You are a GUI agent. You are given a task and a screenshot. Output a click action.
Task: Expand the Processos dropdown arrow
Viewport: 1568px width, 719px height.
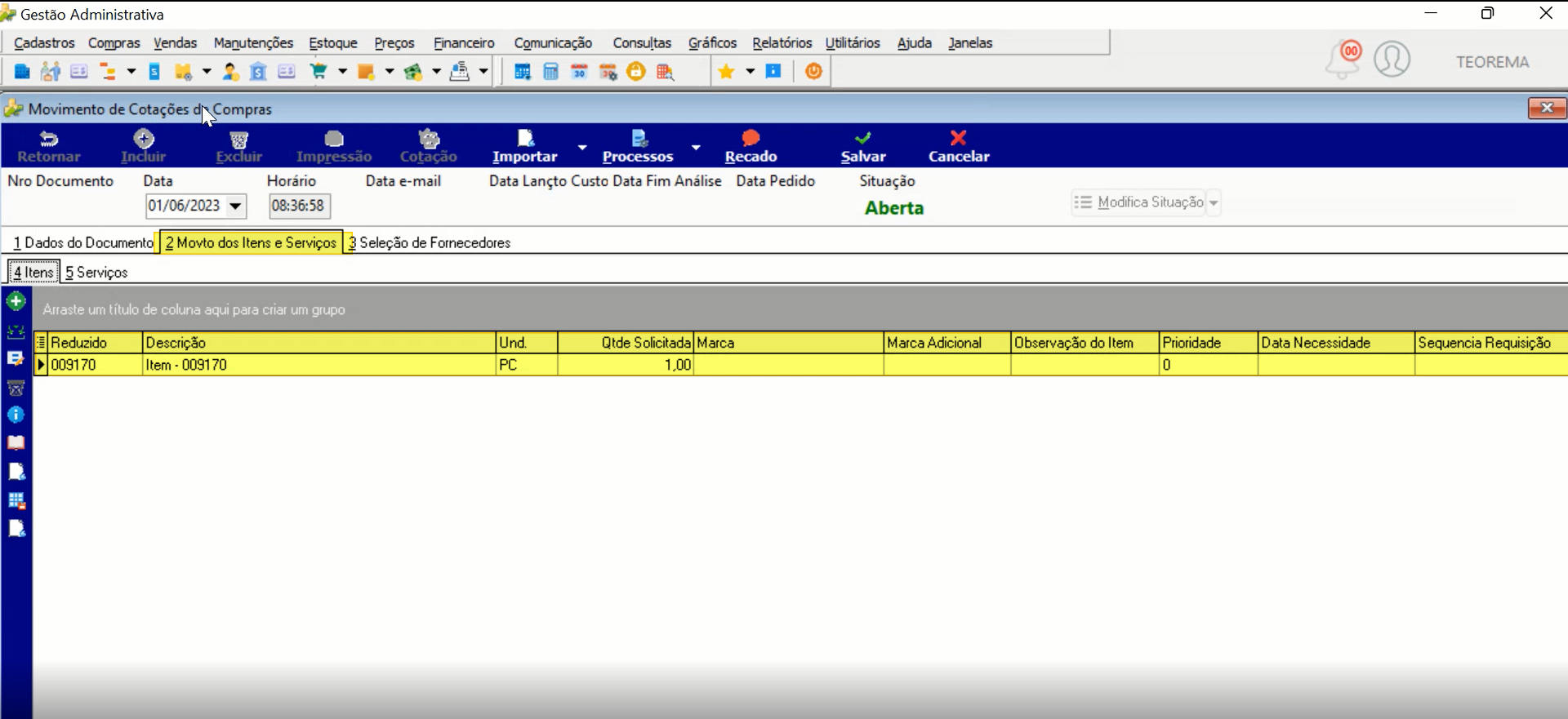click(x=696, y=148)
